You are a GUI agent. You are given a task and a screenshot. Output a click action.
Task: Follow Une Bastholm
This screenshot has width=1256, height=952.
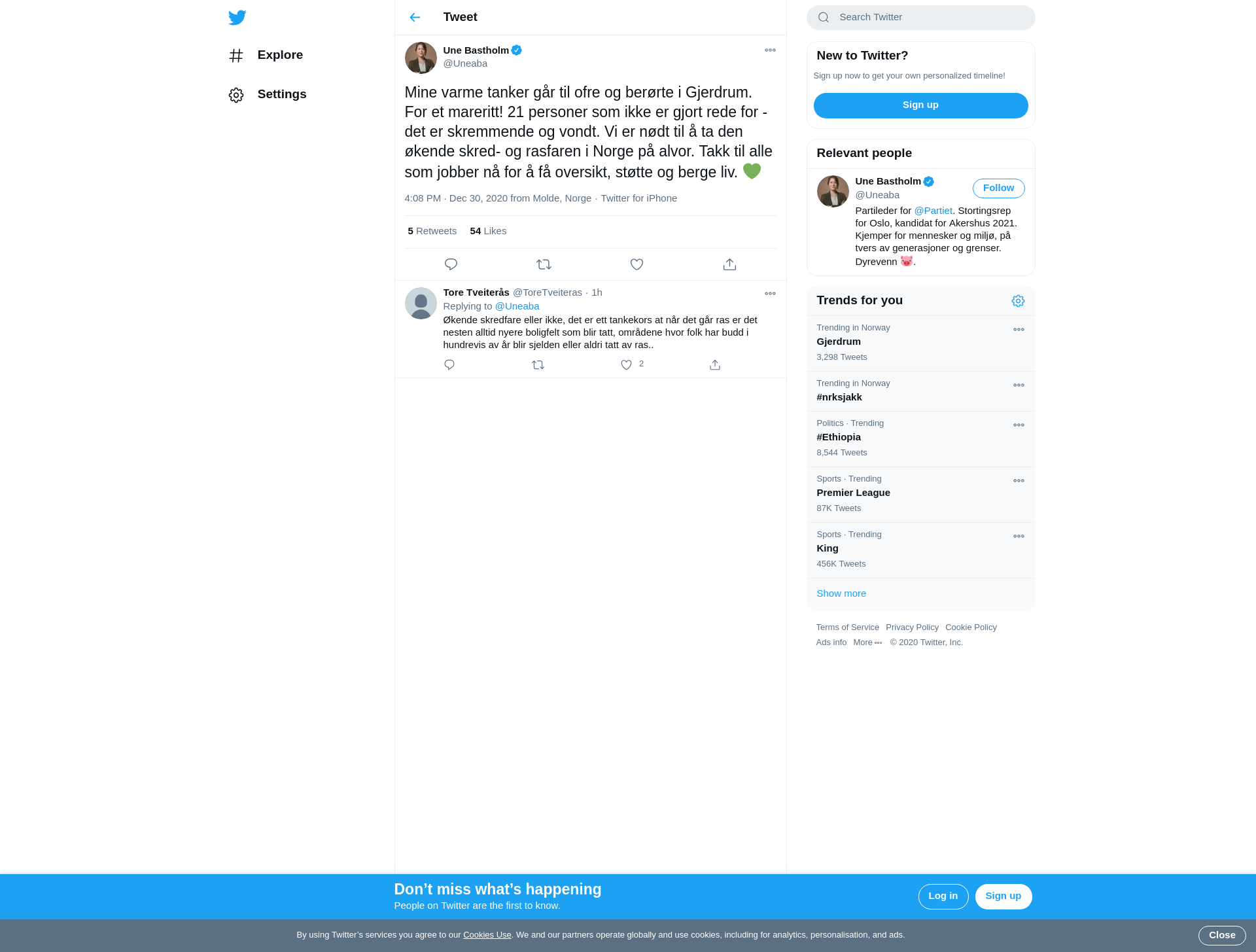pyautogui.click(x=998, y=188)
